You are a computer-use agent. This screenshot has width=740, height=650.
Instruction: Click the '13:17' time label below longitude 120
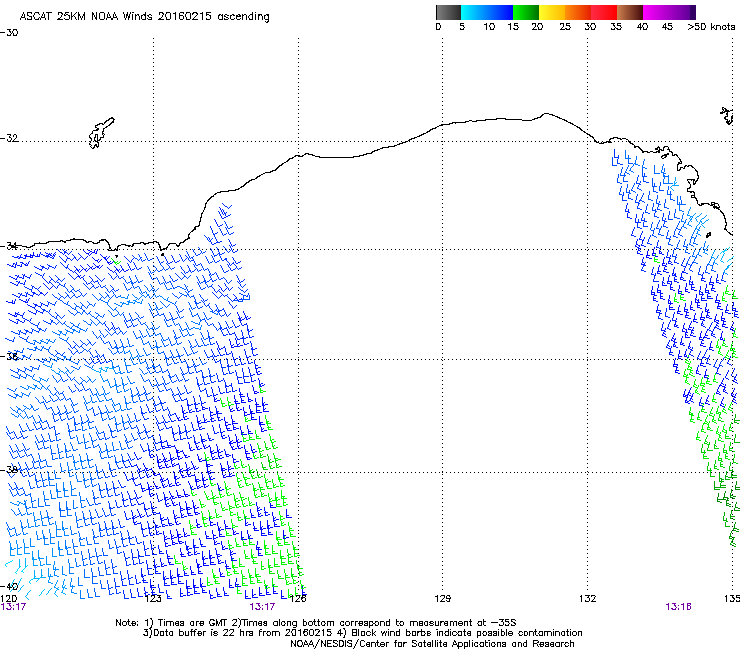coord(13,607)
